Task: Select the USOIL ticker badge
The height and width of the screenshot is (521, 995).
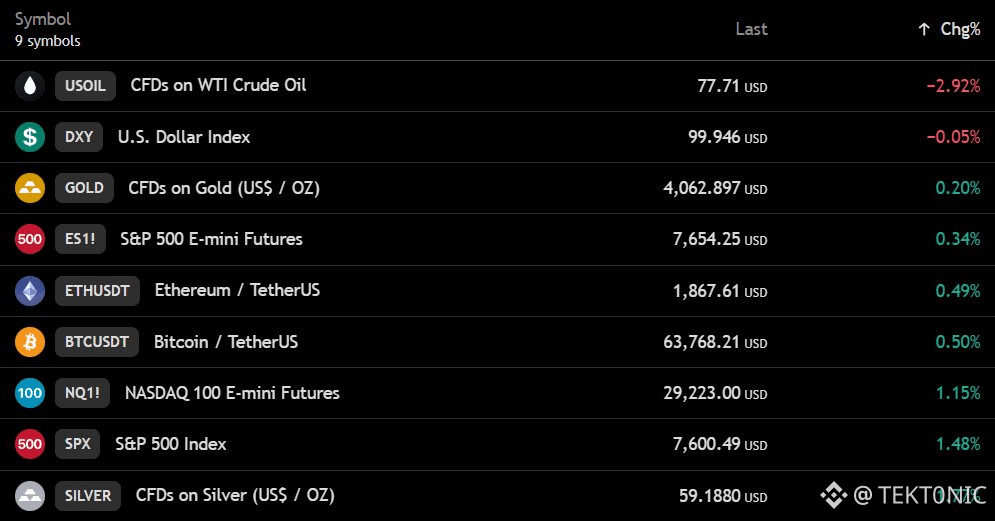Action: (x=85, y=86)
